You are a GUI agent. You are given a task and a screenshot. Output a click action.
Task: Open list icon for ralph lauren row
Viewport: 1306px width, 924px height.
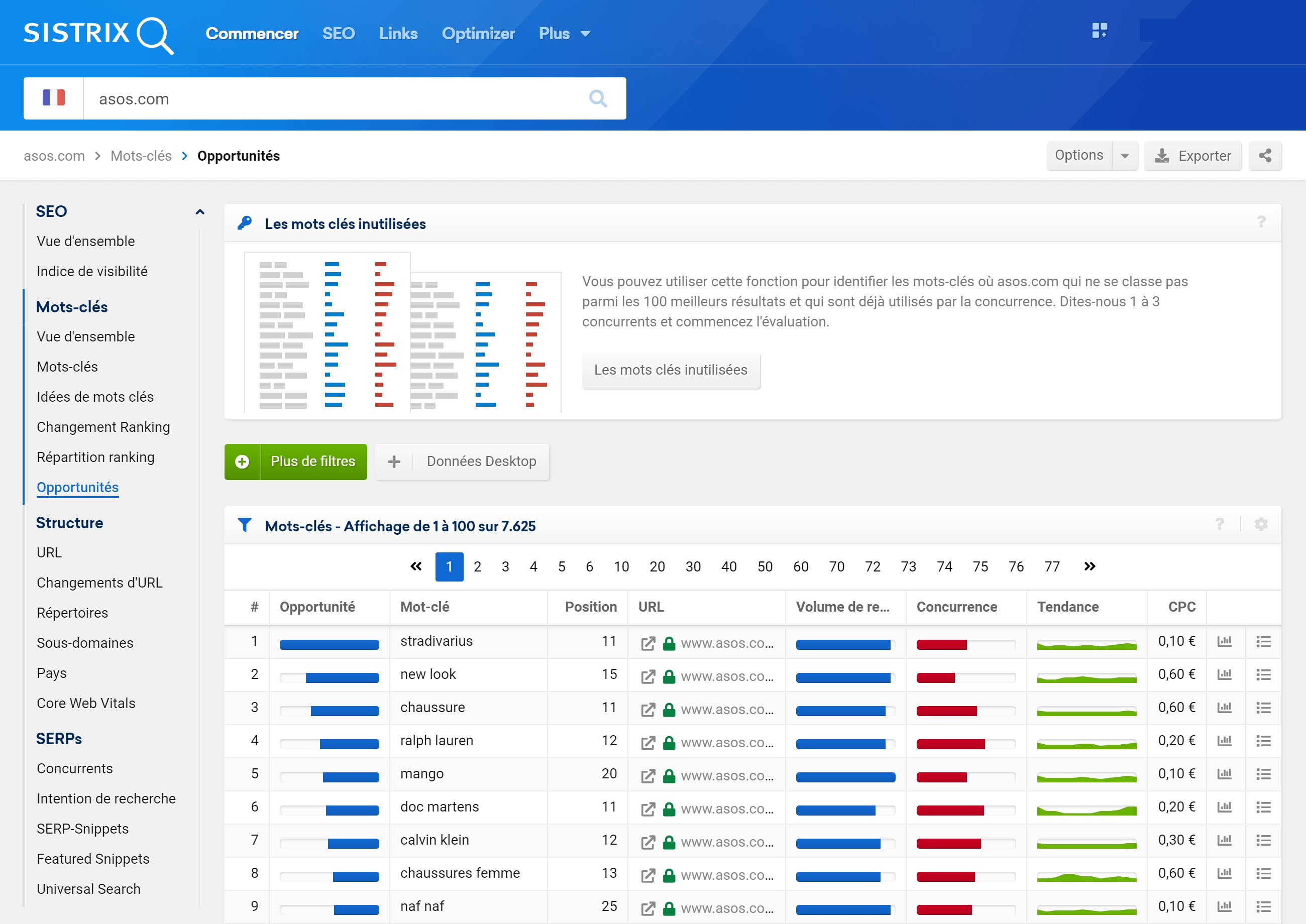pyautogui.click(x=1263, y=741)
